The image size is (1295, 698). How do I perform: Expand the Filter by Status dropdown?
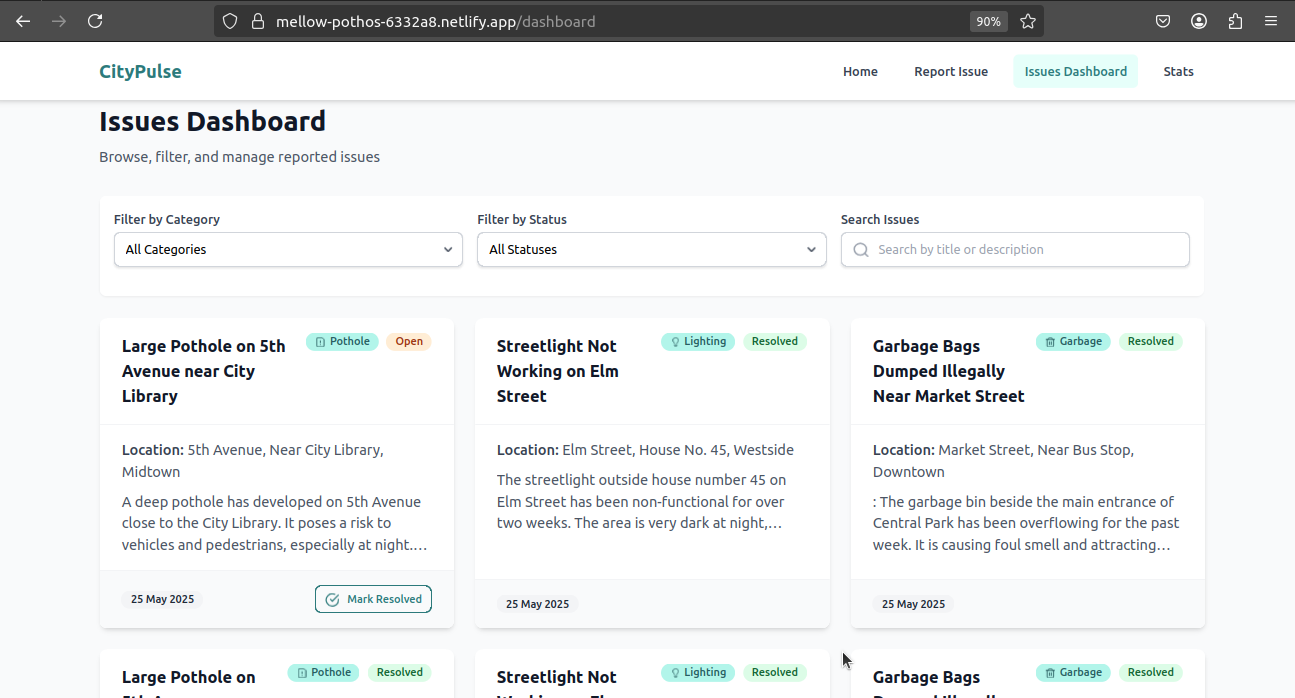tap(652, 250)
